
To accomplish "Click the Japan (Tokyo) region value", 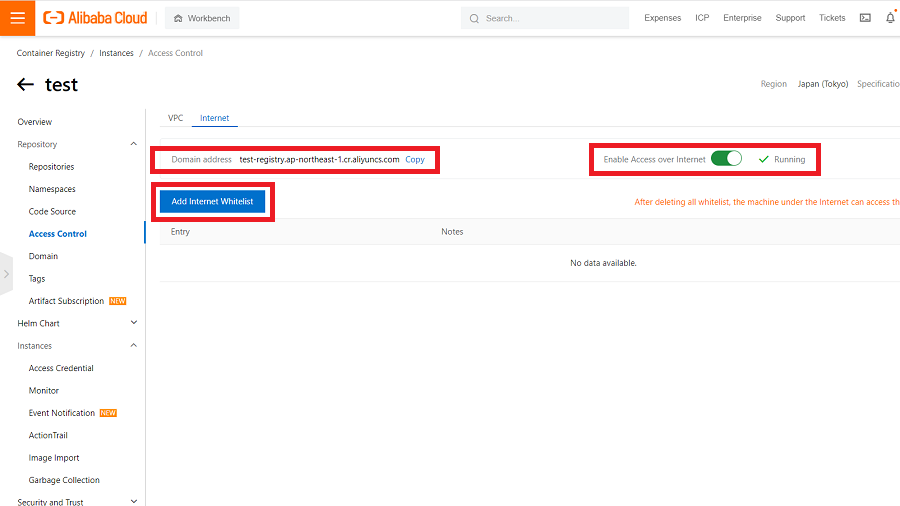I will point(823,84).
